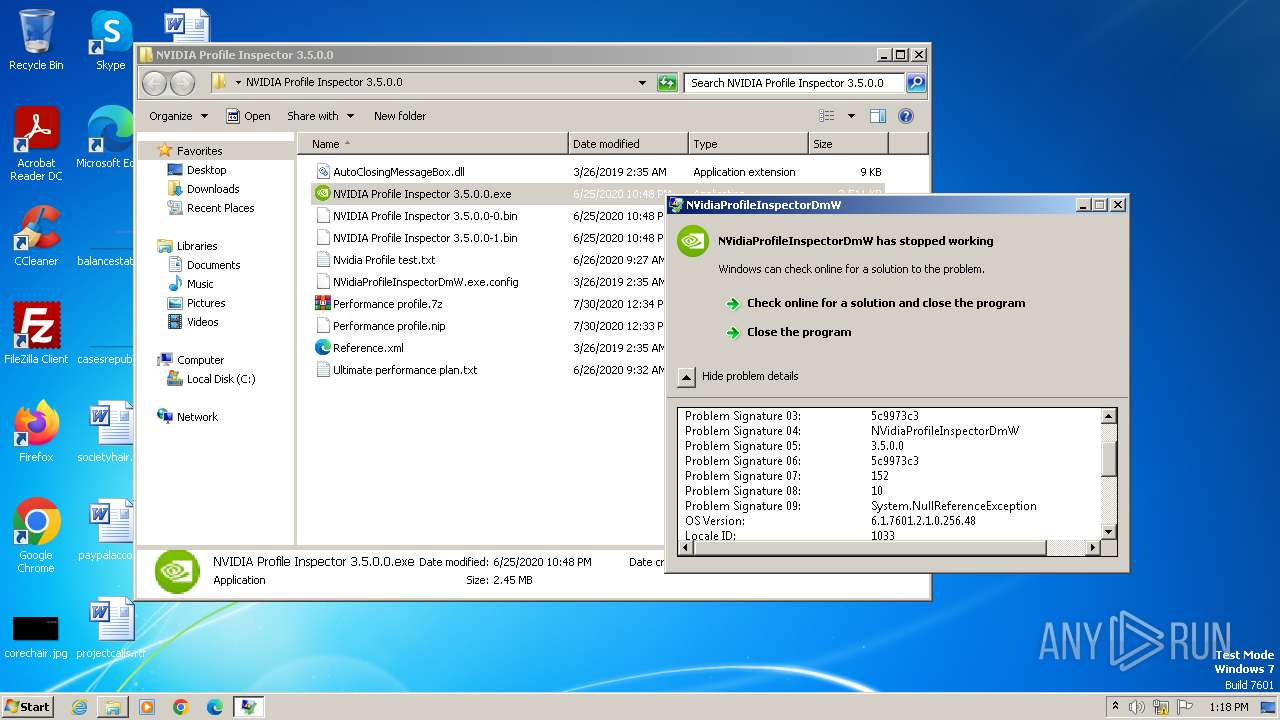The height and width of the screenshot is (720, 1280).
Task: Show the preview pane
Action: click(877, 116)
